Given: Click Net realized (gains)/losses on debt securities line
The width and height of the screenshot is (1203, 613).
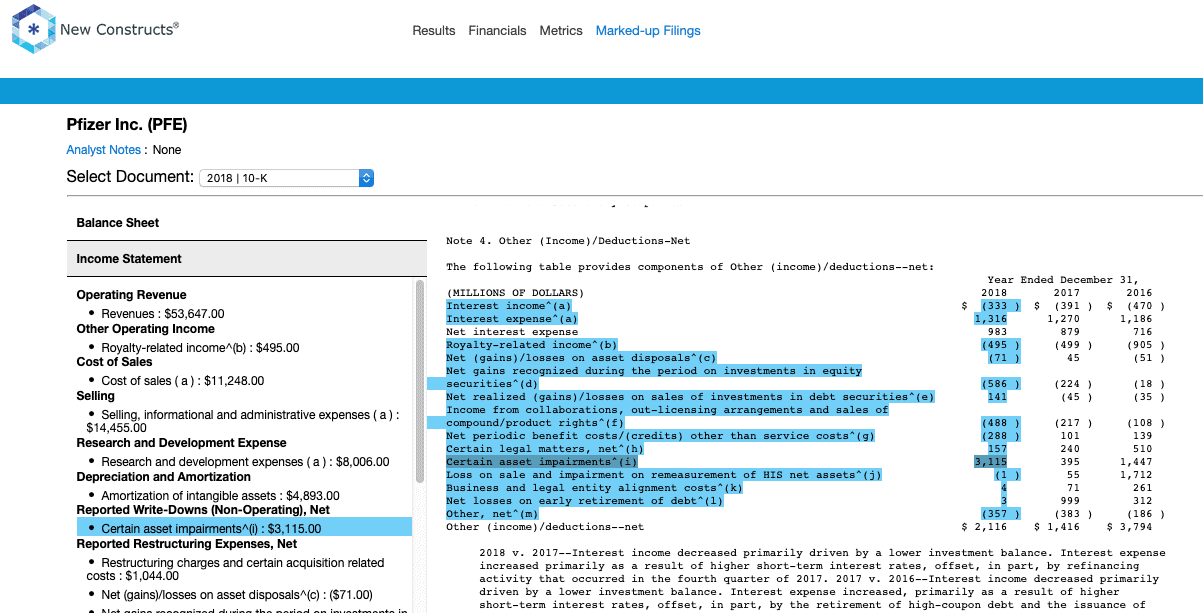Looking at the screenshot, I should [690, 397].
